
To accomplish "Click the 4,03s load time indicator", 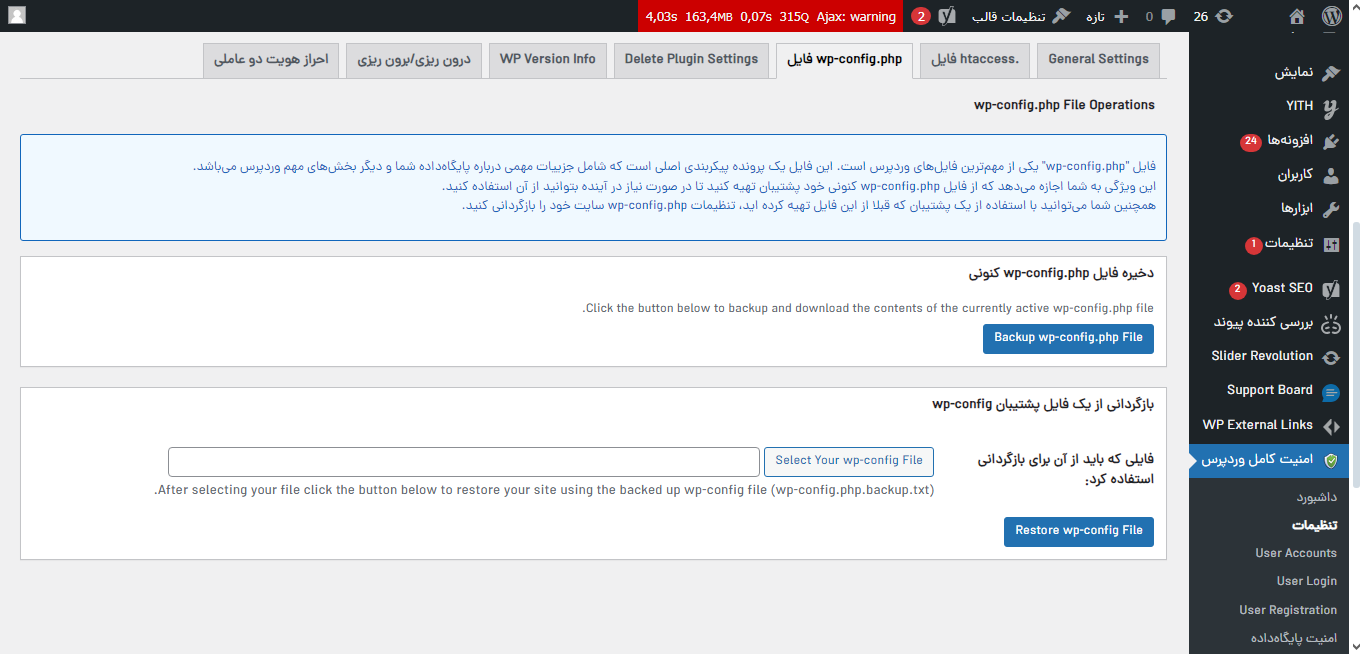I will [661, 16].
